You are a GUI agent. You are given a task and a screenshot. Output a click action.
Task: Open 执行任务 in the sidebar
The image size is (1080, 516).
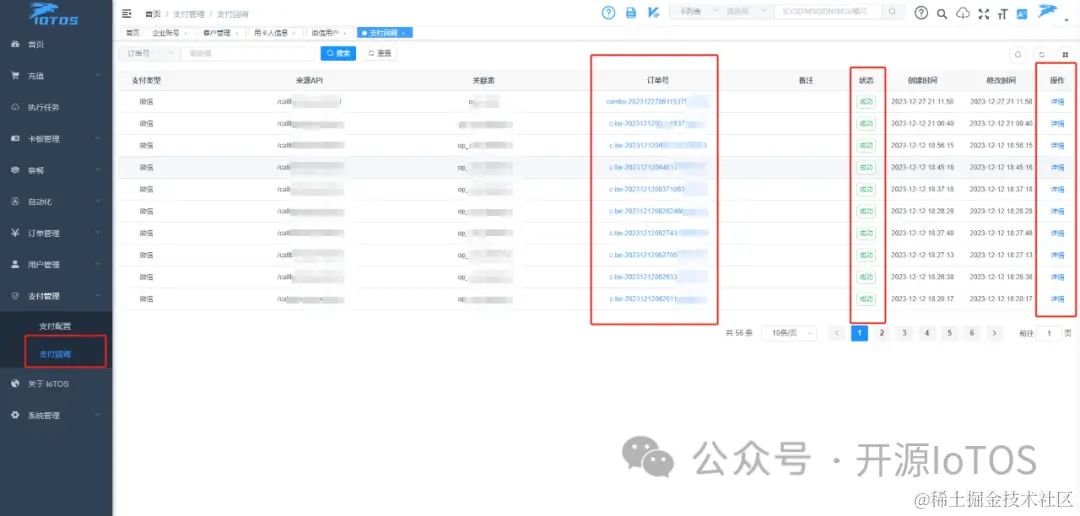pos(56,107)
